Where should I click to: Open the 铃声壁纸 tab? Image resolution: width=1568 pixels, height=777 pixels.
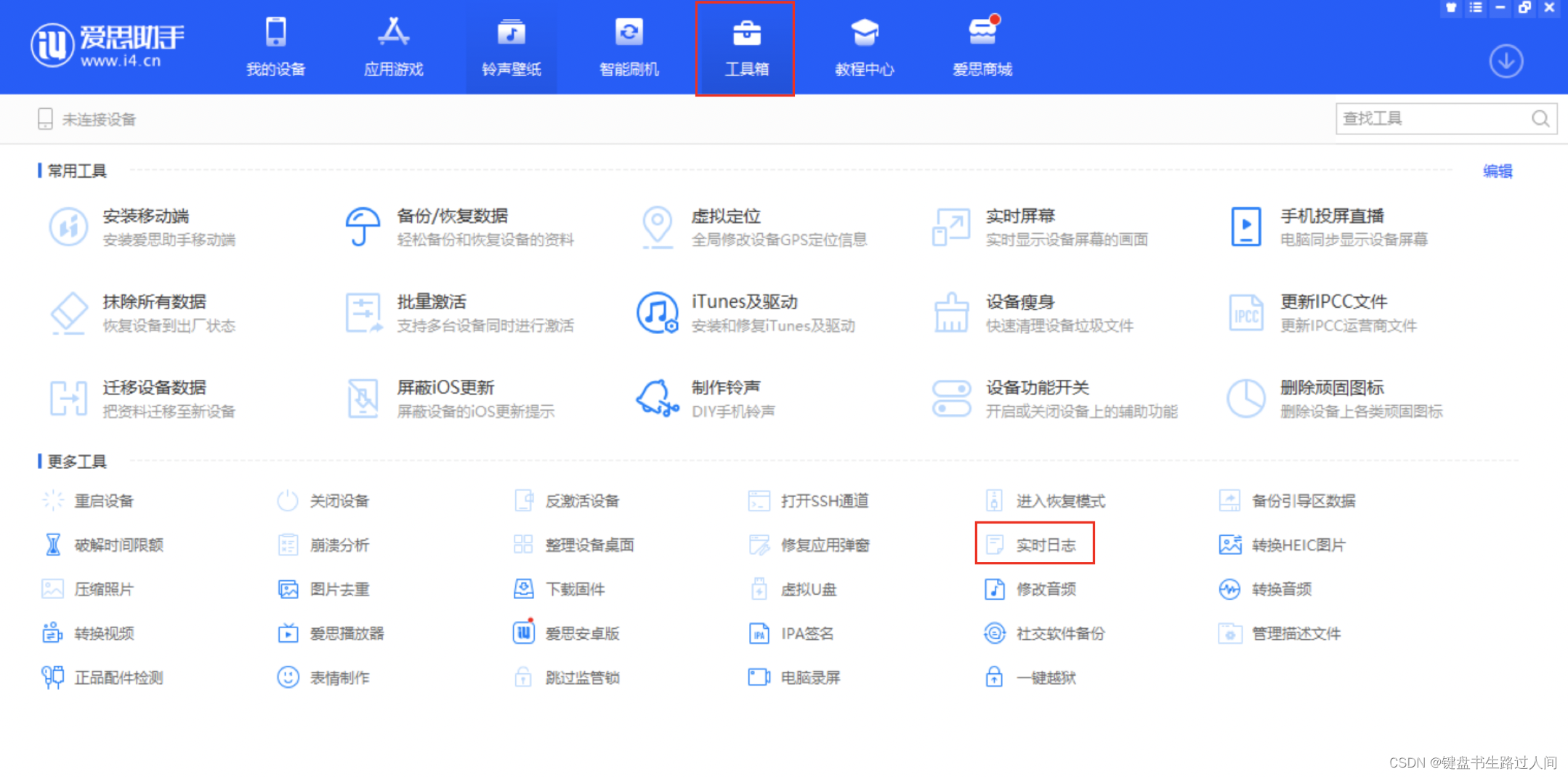(x=511, y=47)
